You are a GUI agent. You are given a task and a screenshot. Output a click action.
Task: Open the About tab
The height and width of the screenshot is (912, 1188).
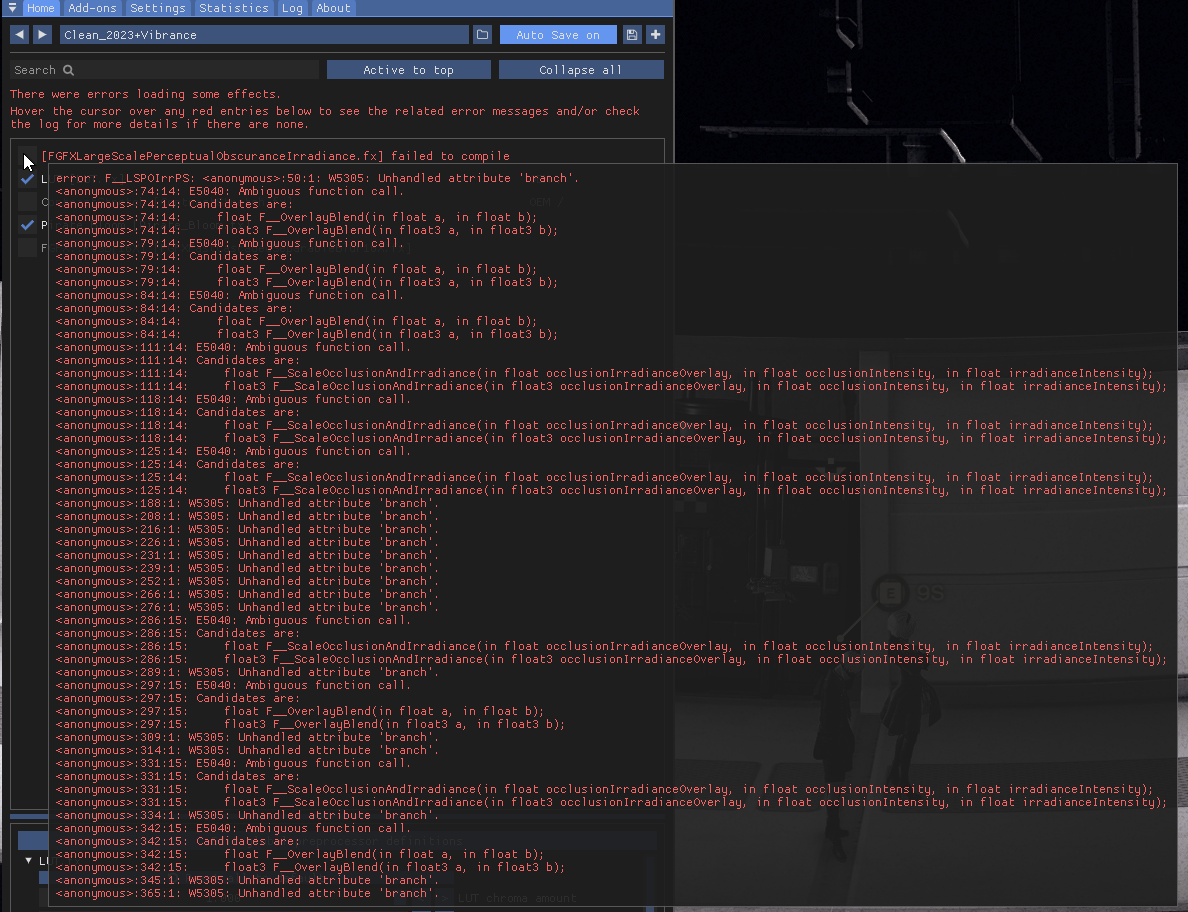click(333, 8)
